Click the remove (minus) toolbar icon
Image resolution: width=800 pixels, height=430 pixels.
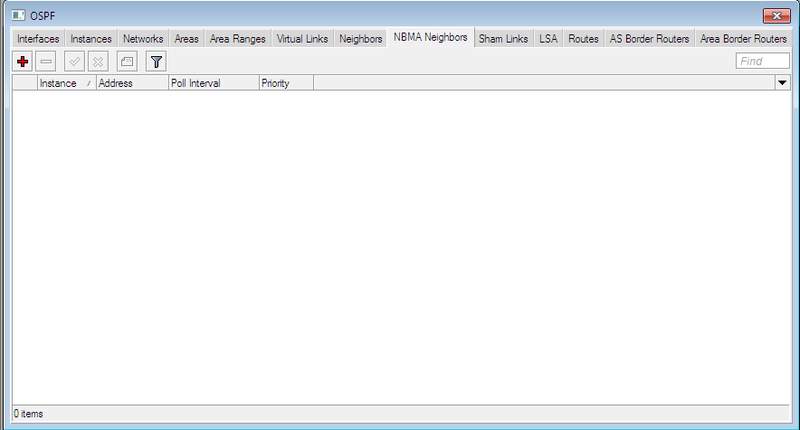(x=46, y=62)
